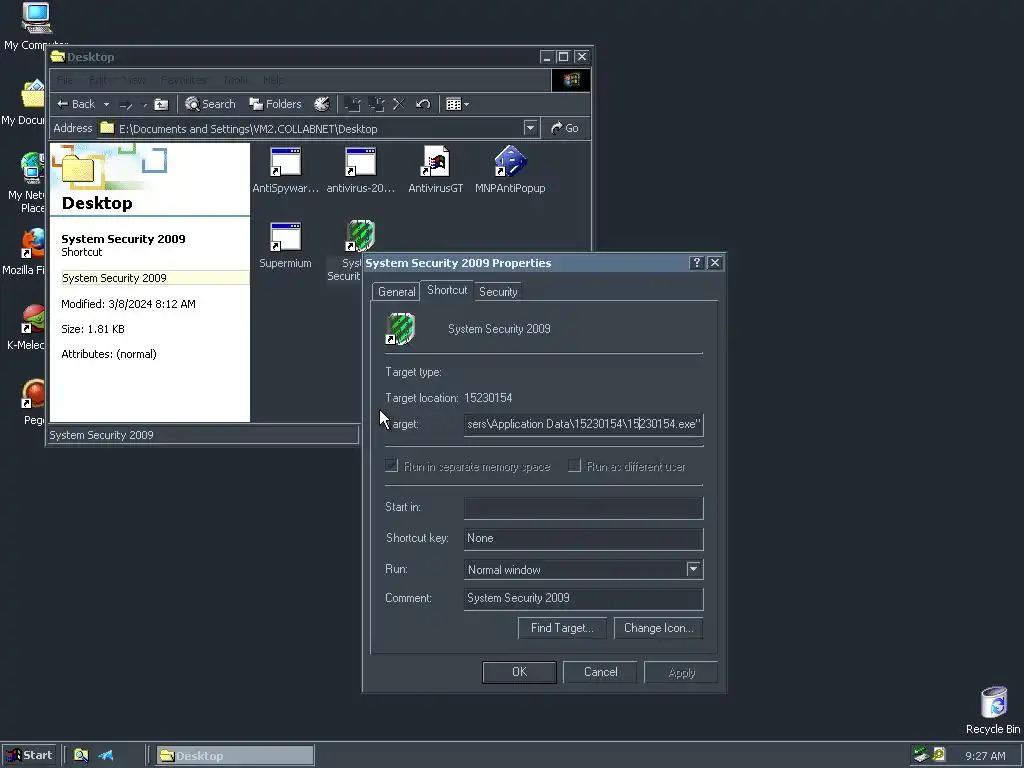Click the Windows flag logo in Explorer
Viewport: 1024px width, 768px height.
coord(571,80)
